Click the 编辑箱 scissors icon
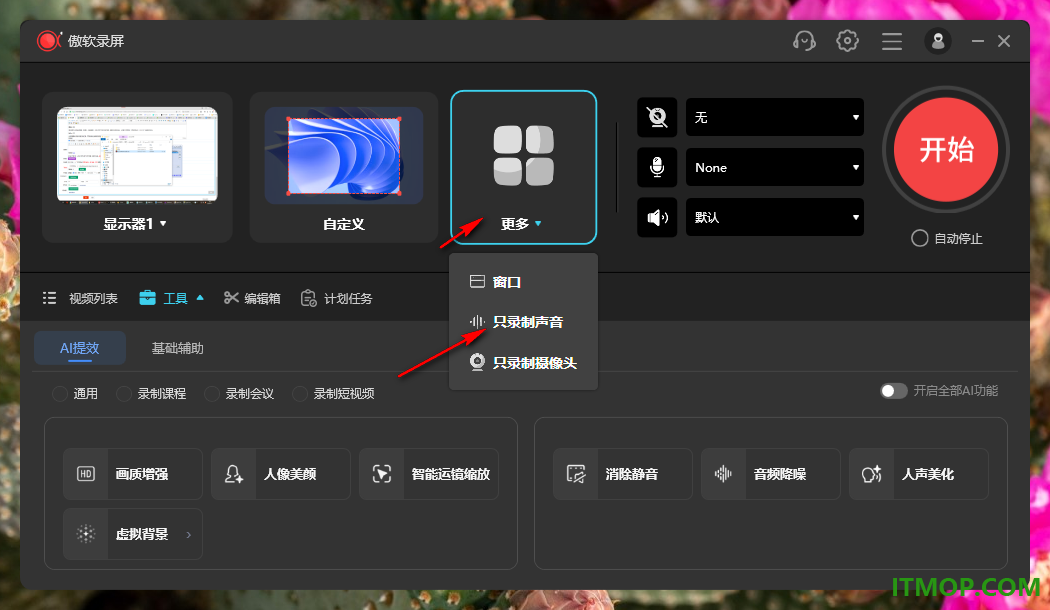 (231, 297)
